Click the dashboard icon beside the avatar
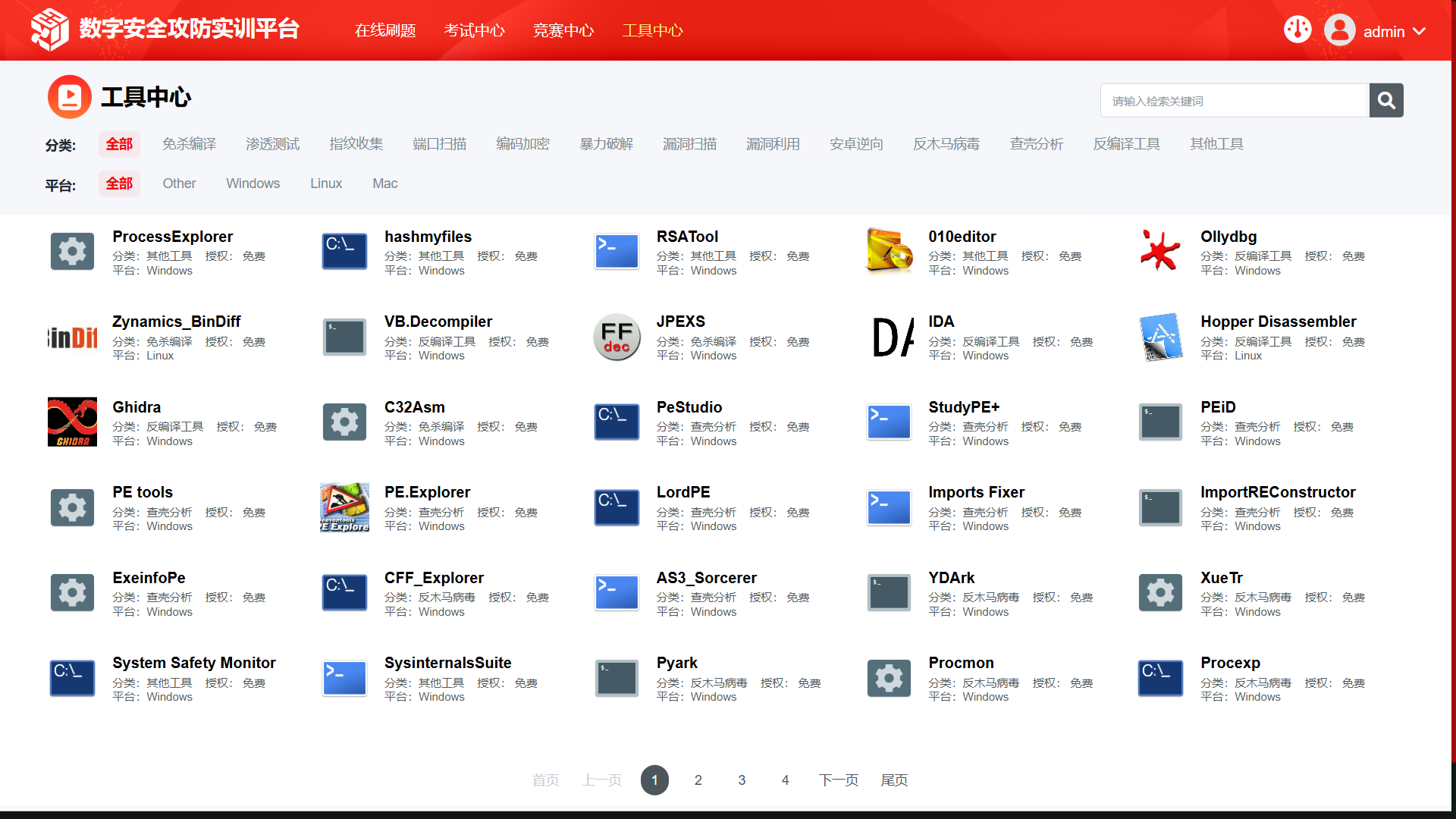This screenshot has width=1456, height=819. pos(1298,30)
